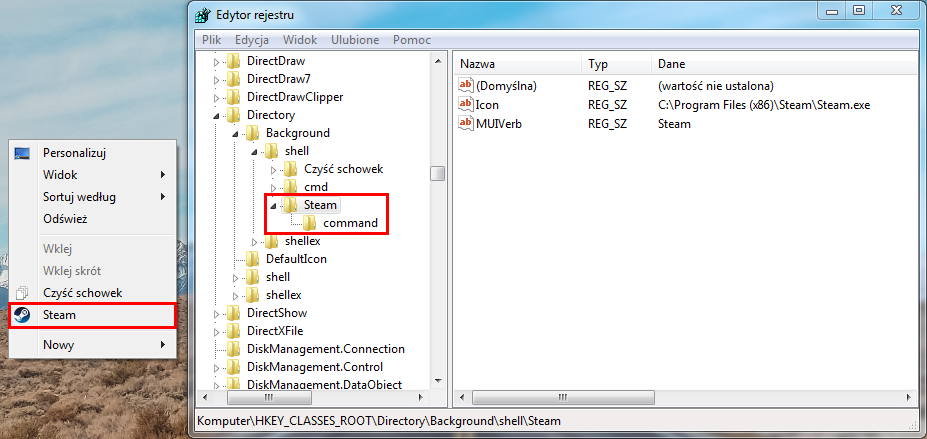Screen dimensions: 927x439
Task: Expand the Czyść schowek key in tree
Action: (273, 170)
